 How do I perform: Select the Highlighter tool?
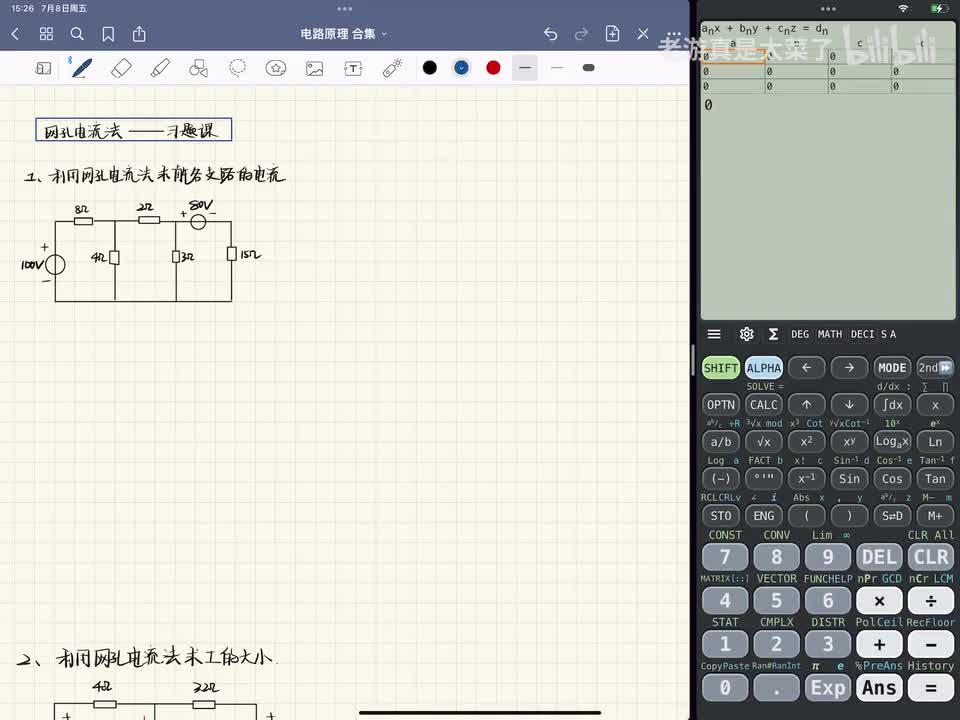coord(160,68)
